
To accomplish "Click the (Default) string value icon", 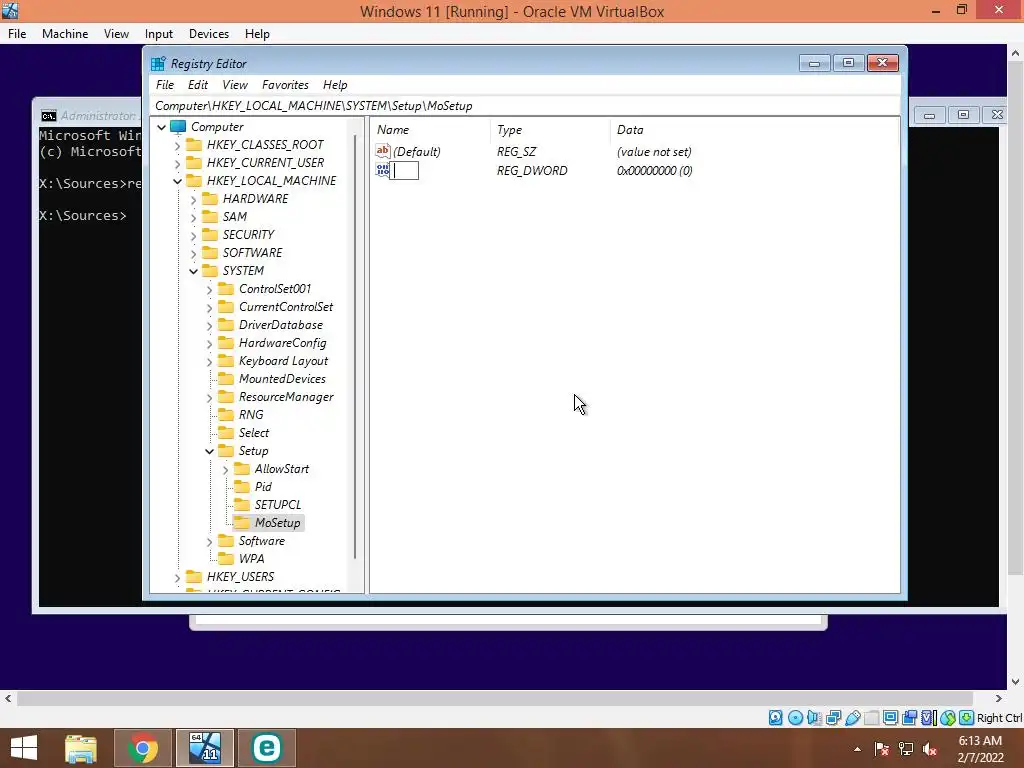I will (x=383, y=151).
